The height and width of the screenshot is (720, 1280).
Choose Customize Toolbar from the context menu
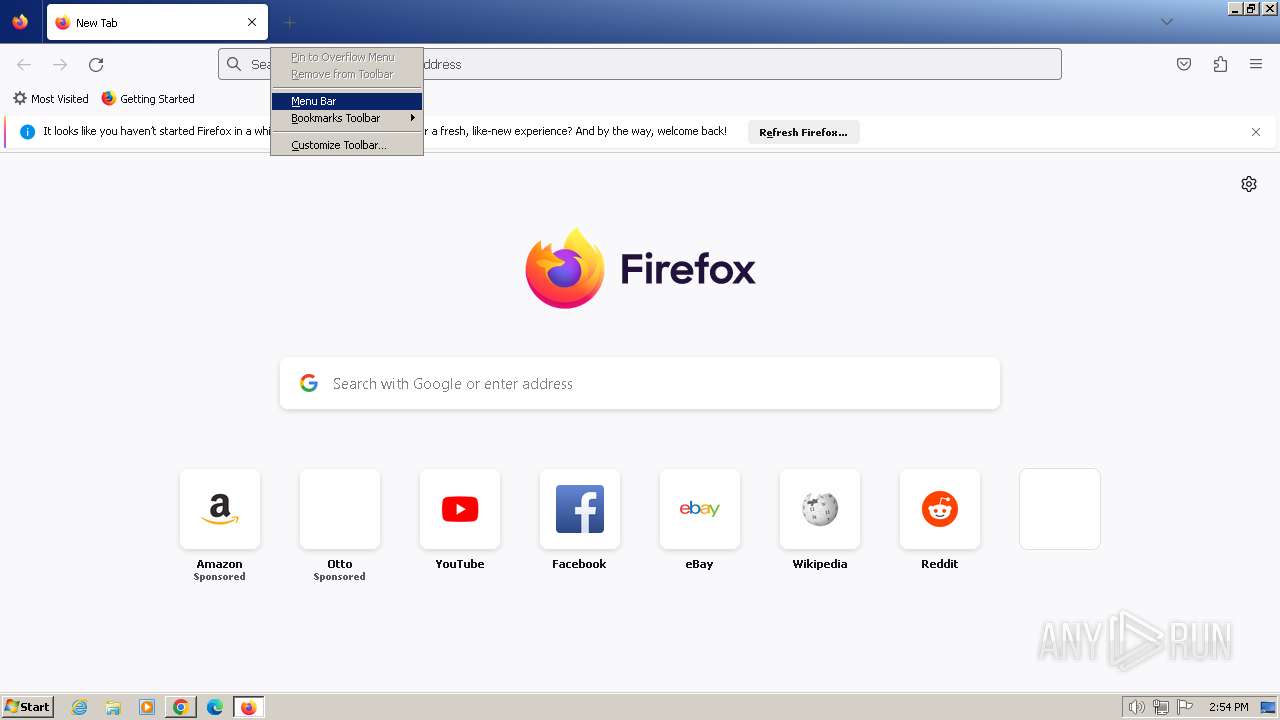pyautogui.click(x=347, y=145)
